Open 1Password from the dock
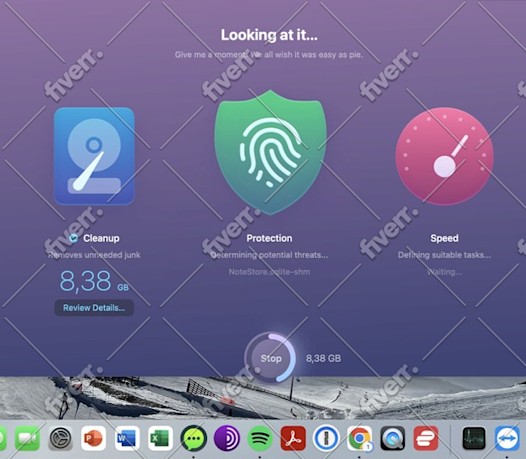This screenshot has width=526, height=459. click(x=326, y=438)
